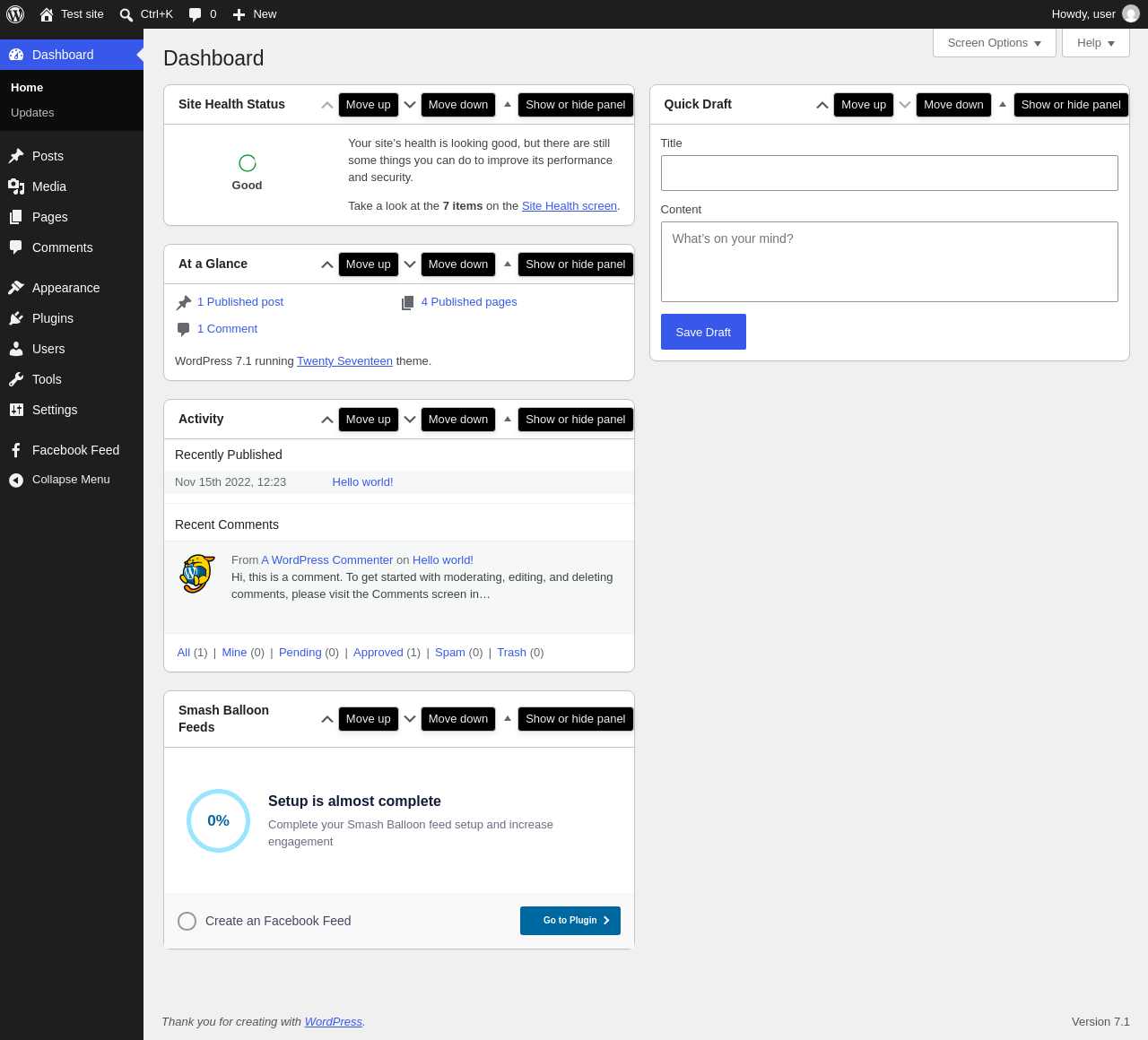Move the At a Glance panel down

[410, 264]
